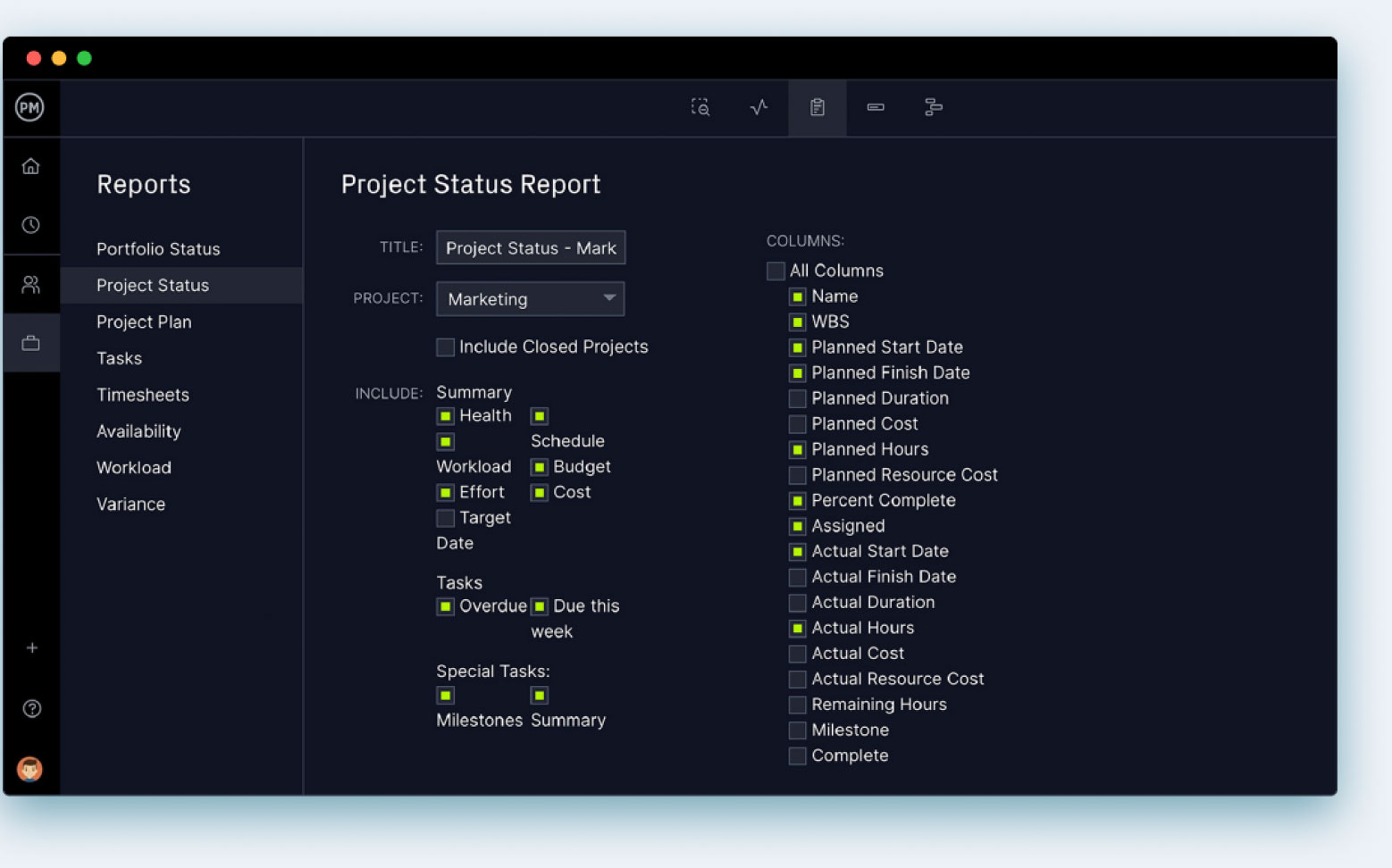
Task: Click the plus icon to add new item
Action: pyautogui.click(x=32, y=647)
